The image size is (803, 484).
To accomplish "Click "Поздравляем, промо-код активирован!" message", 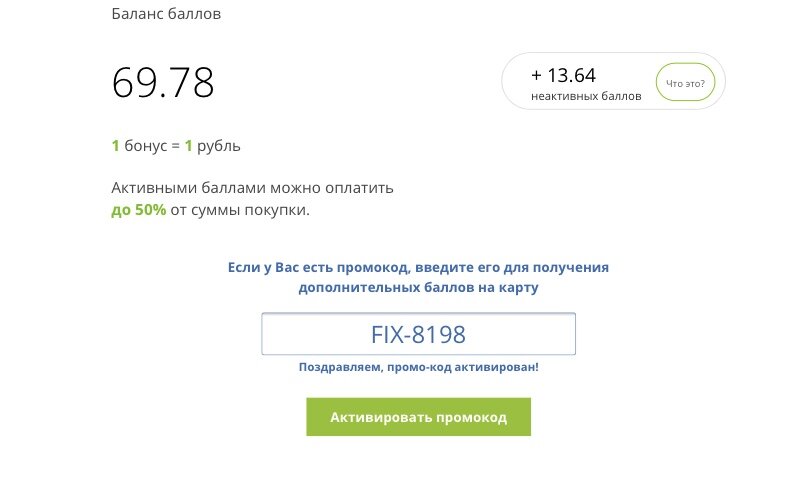I will [x=418, y=367].
